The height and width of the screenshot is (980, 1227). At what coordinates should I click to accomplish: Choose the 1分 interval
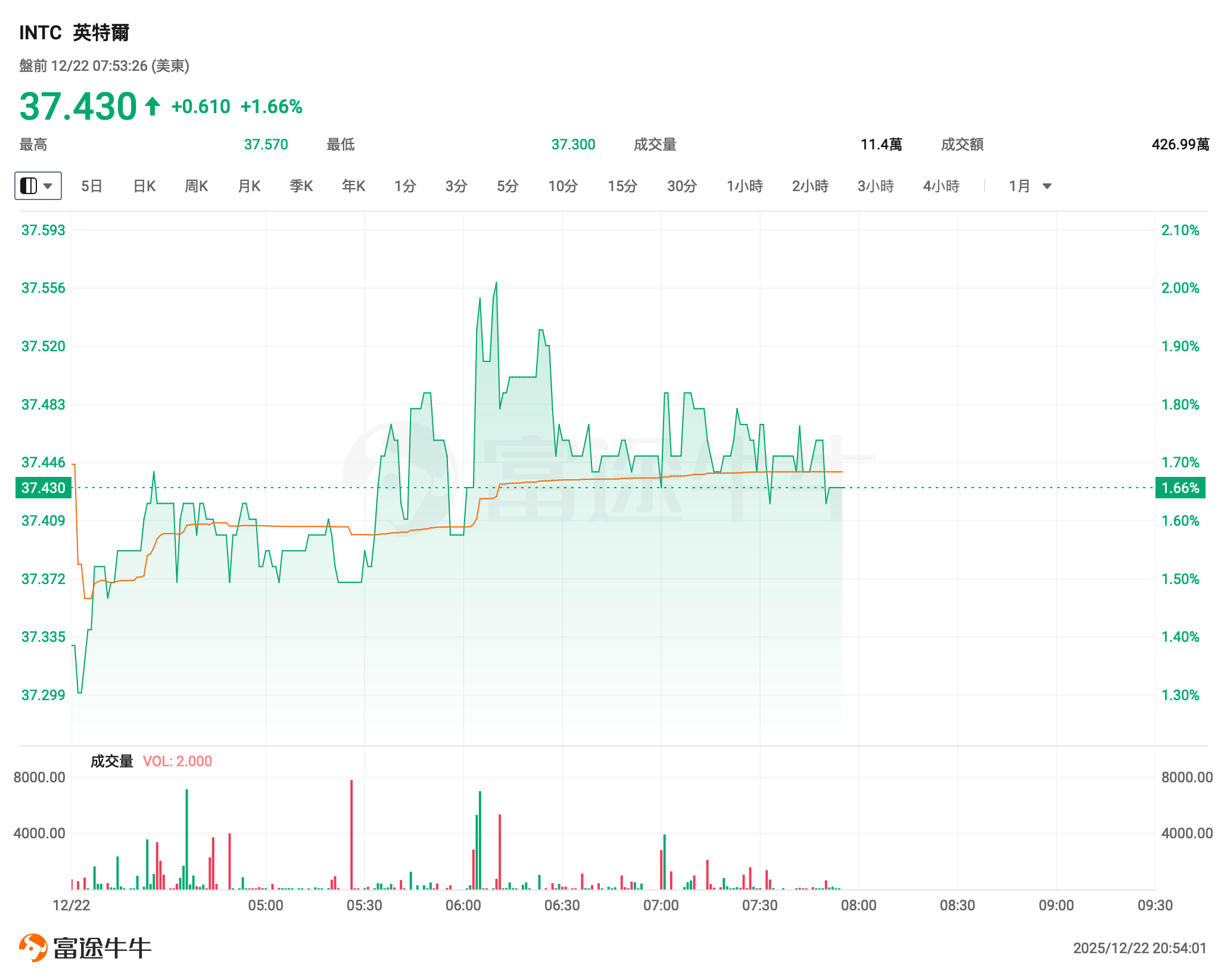405,186
